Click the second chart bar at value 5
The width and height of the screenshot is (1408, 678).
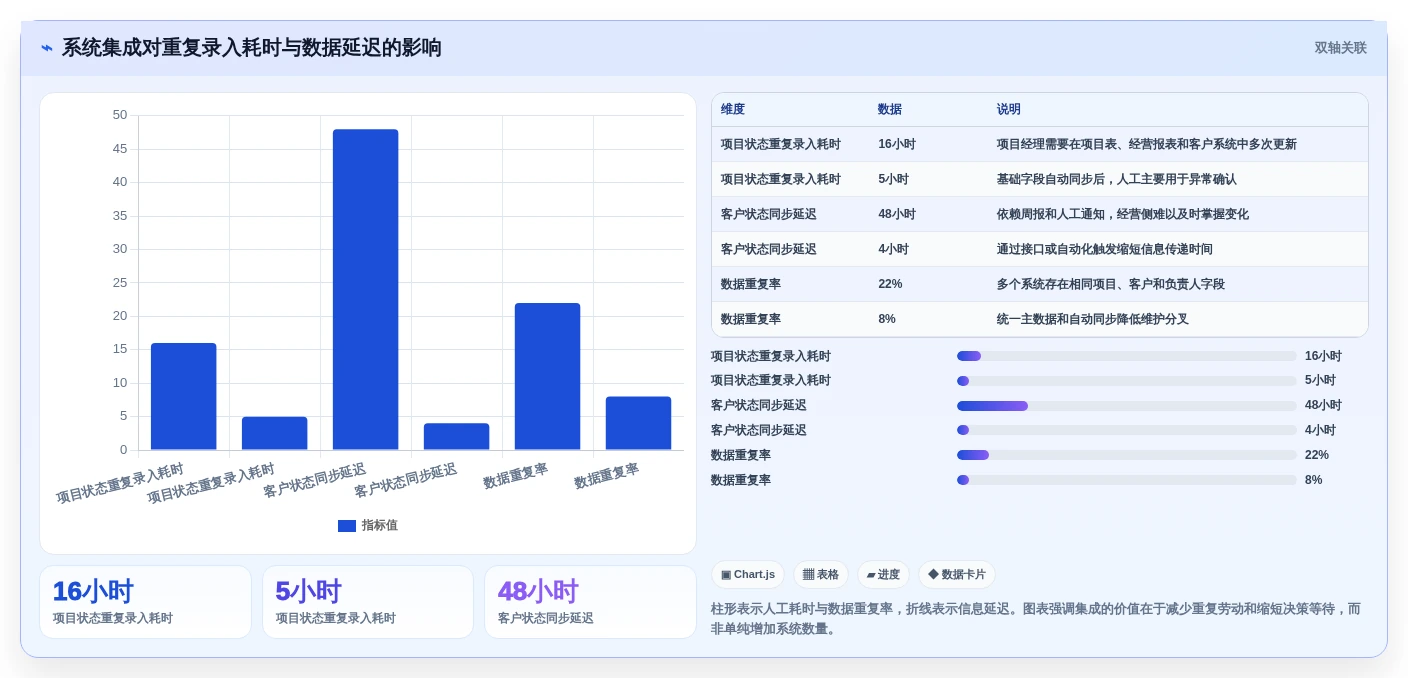[275, 433]
